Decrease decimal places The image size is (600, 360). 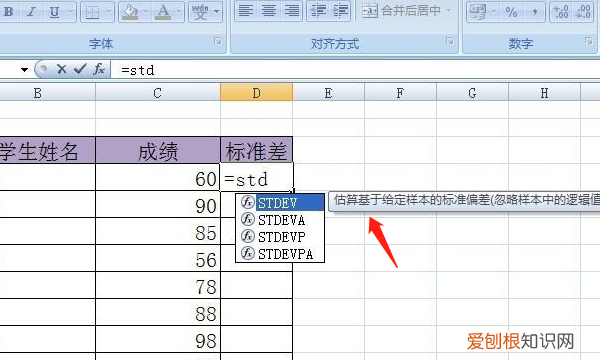[x=583, y=12]
